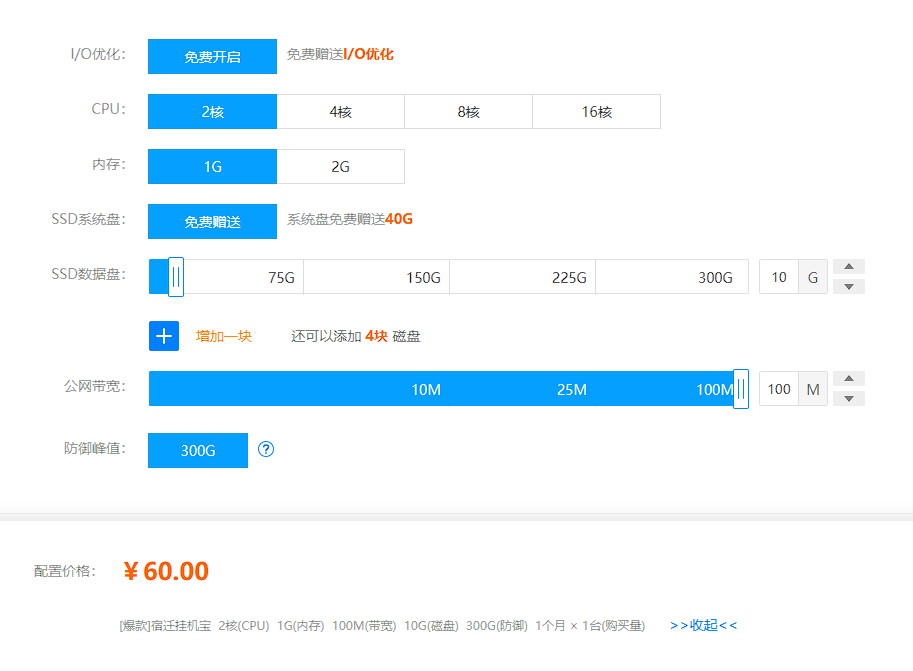Choose the 16核 CPU option
Viewport: 913px width, 671px height.
coord(596,112)
